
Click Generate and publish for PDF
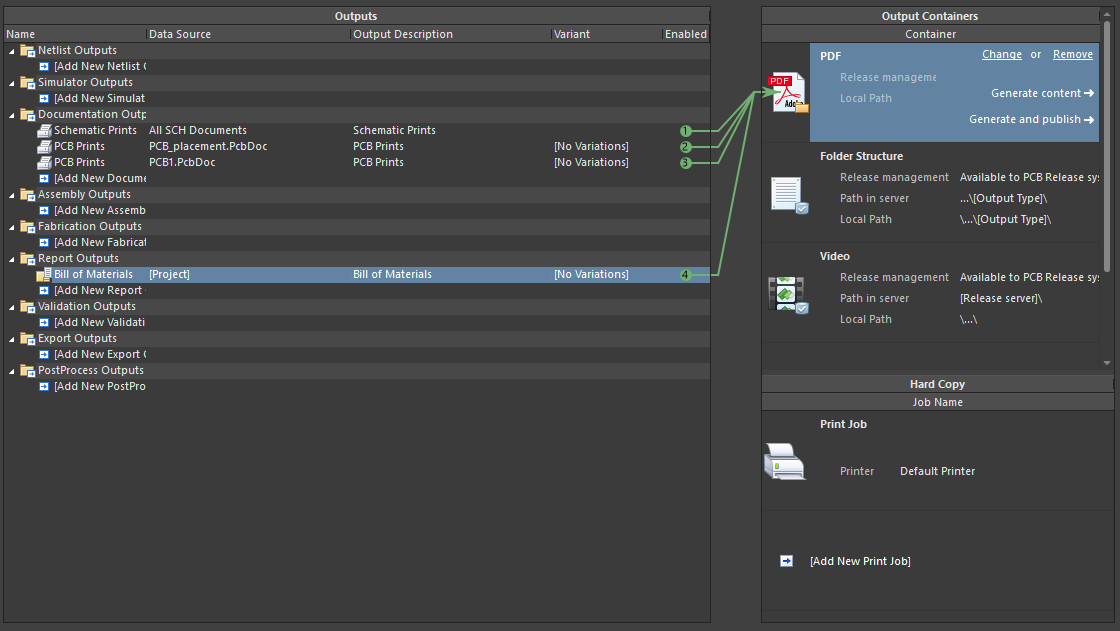point(1031,120)
